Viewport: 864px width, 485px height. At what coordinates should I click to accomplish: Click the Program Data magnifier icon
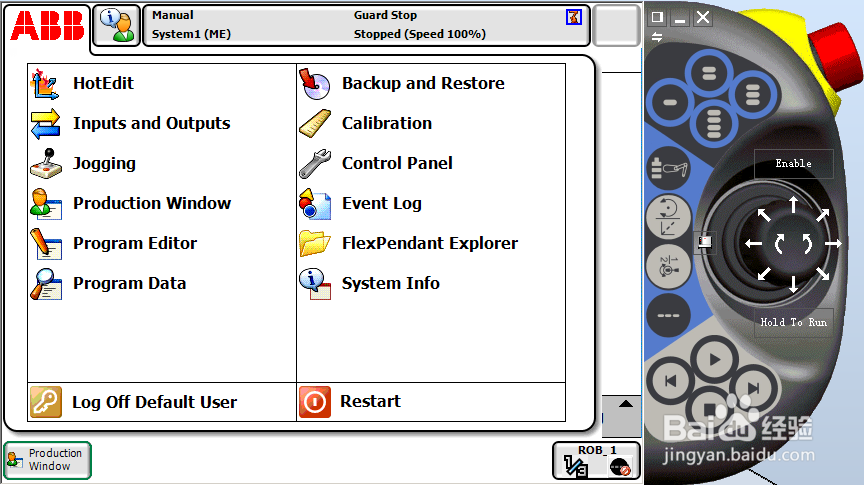tap(46, 284)
